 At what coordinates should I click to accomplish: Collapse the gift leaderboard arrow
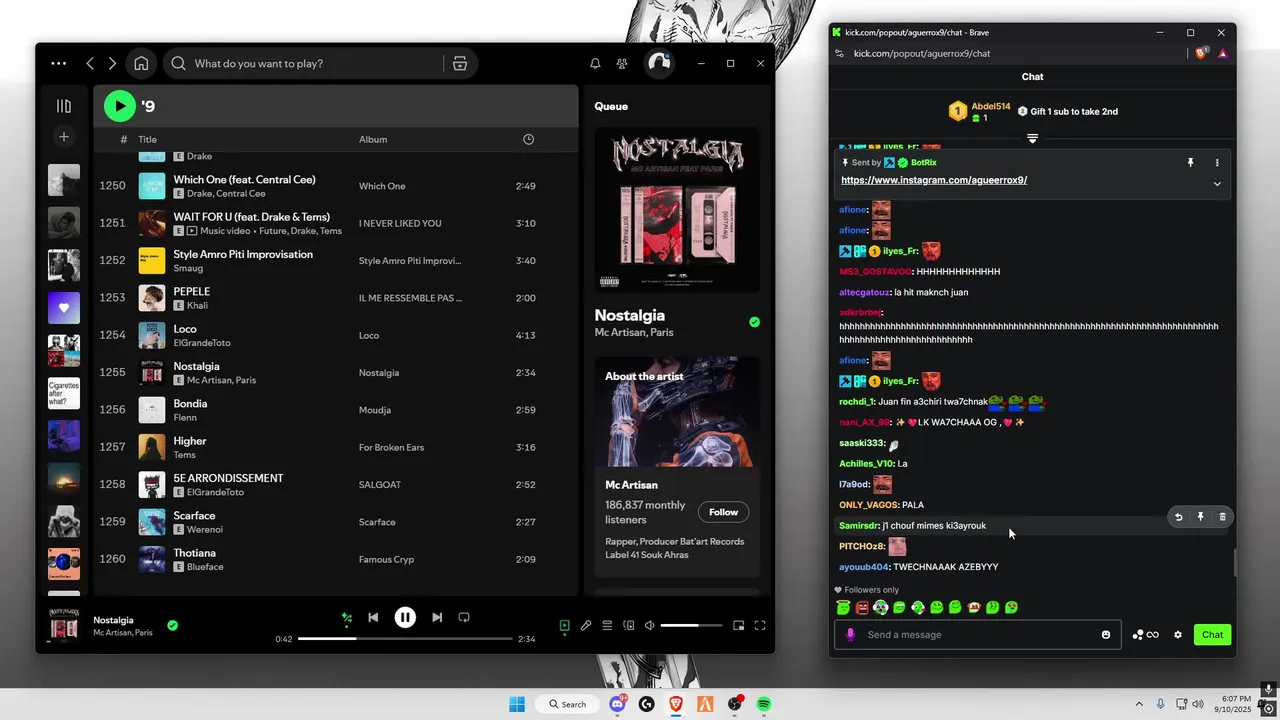1033,138
